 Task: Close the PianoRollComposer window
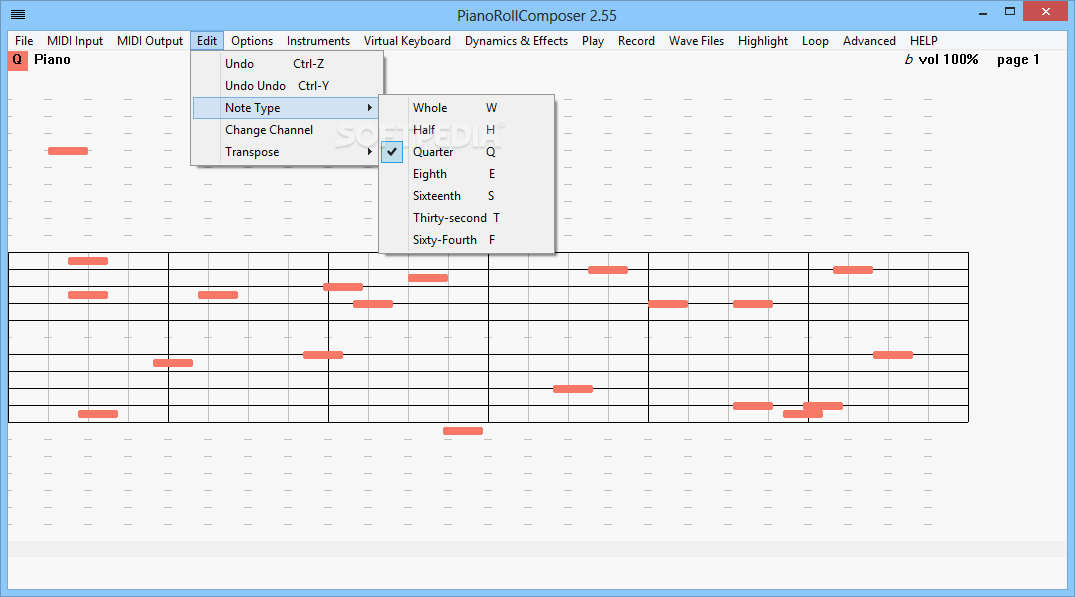click(1046, 12)
